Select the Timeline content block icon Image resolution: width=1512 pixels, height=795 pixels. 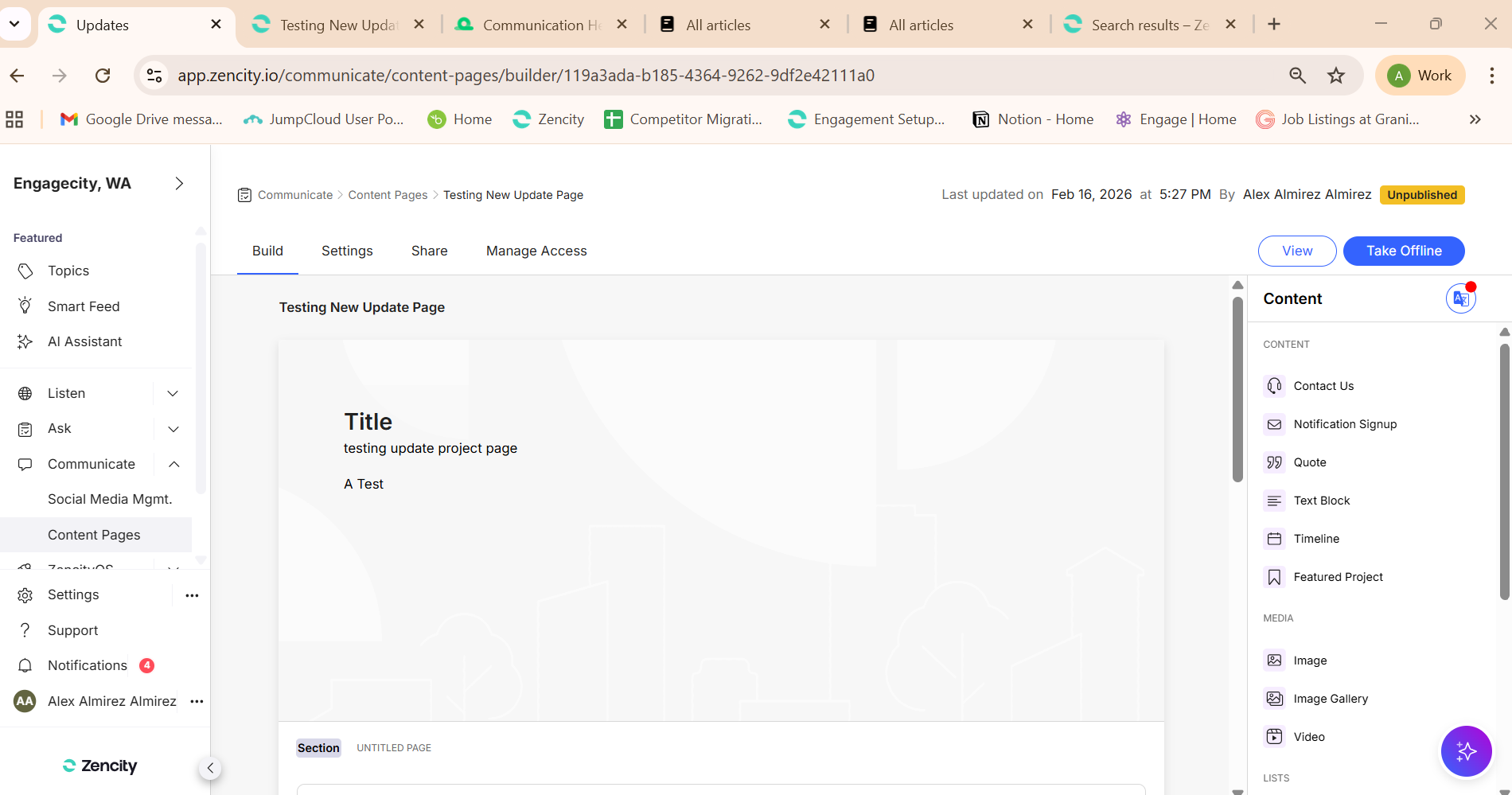(1274, 539)
